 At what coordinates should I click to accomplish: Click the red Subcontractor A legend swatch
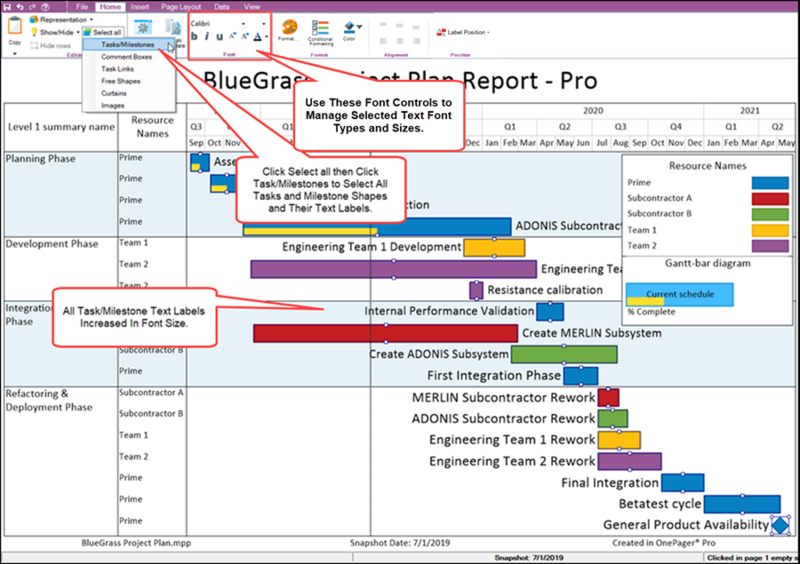click(770, 199)
